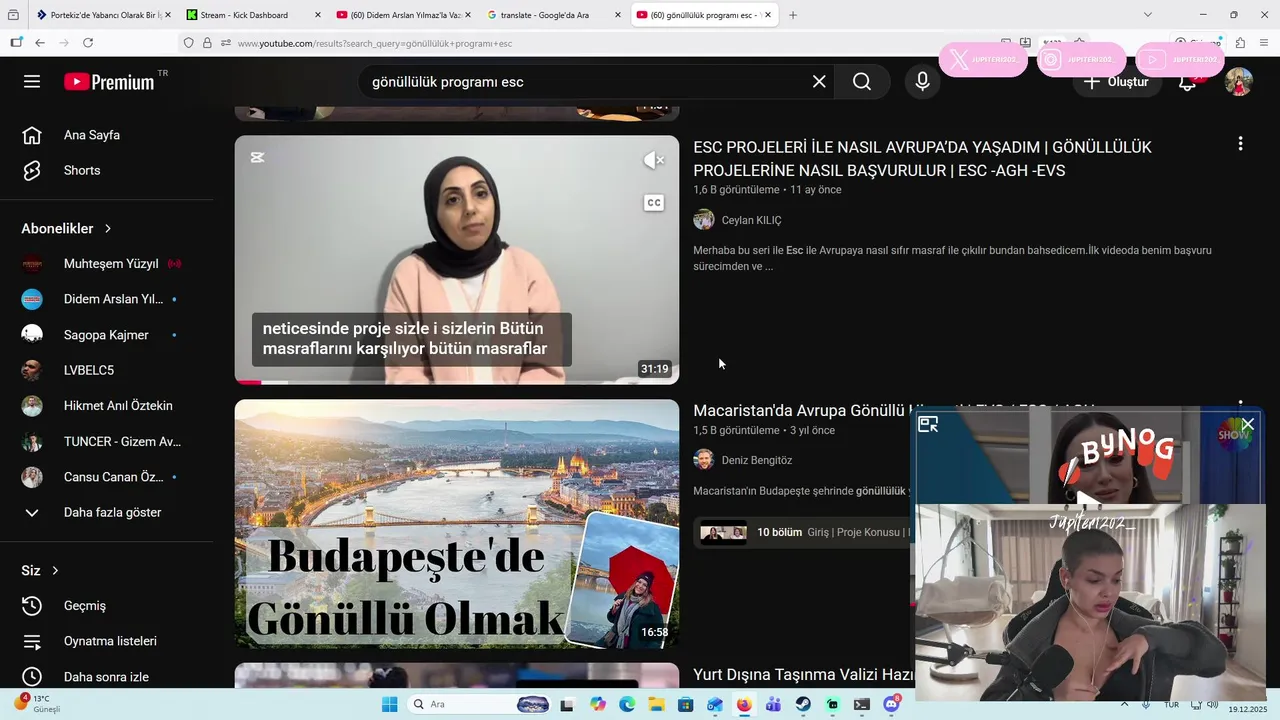Open ESC PROJELERİ video title link

point(922,159)
